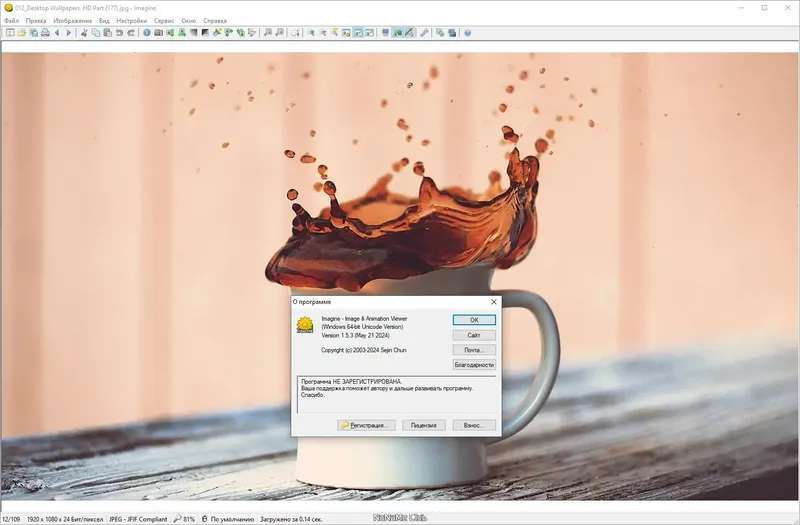
Task: Click the undo arrow icon
Action: tap(119, 33)
